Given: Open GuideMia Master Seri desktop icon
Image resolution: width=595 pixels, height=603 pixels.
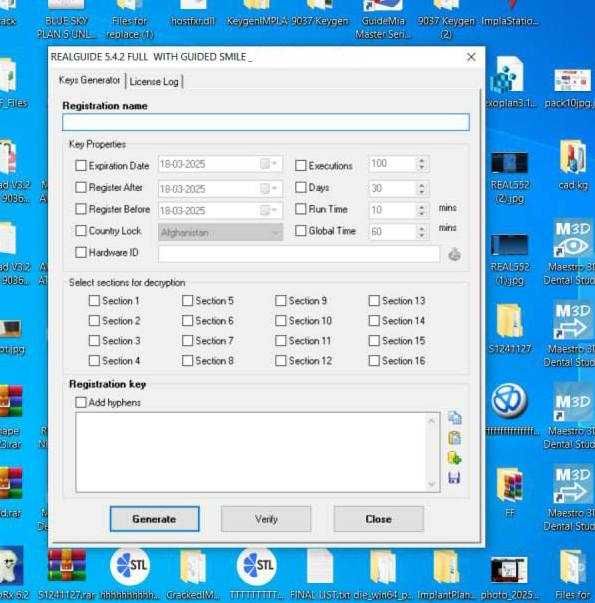Looking at the screenshot, I should click(x=383, y=19).
